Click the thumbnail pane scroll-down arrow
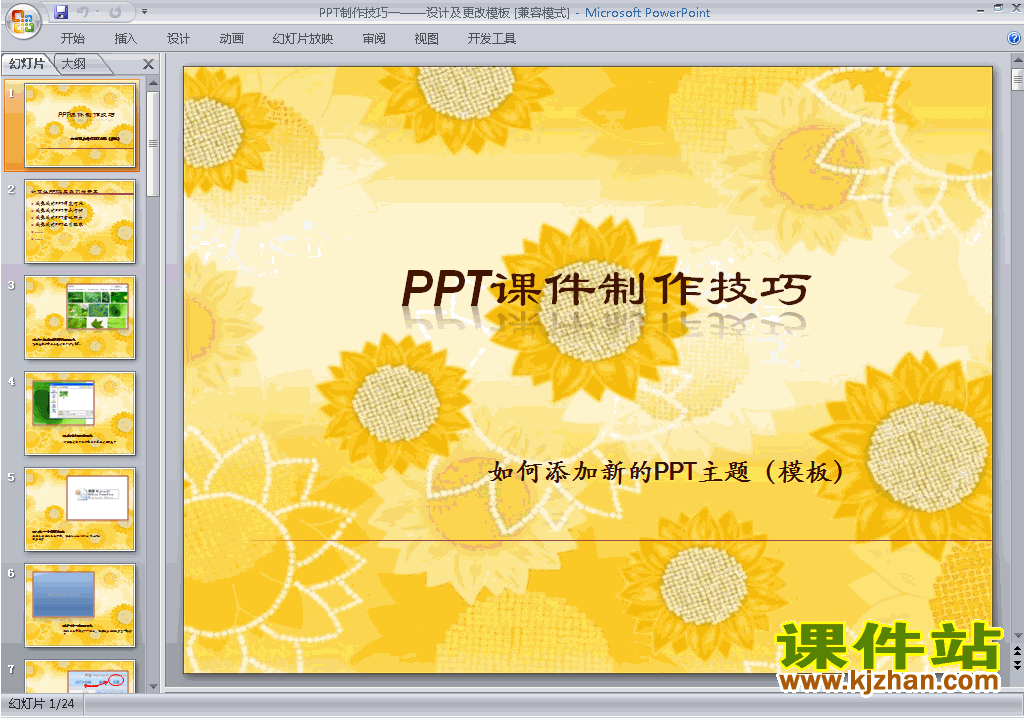 (153, 686)
